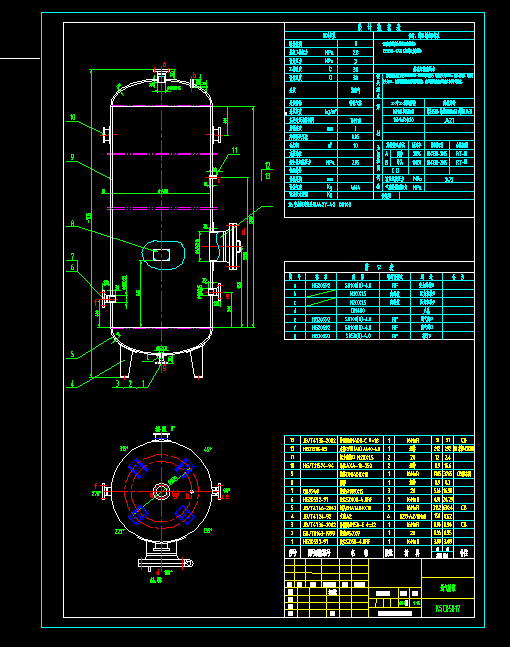Select red nozzle label g at vessel bottom
The width and height of the screenshot is (510, 647).
pyautogui.click(x=164, y=367)
